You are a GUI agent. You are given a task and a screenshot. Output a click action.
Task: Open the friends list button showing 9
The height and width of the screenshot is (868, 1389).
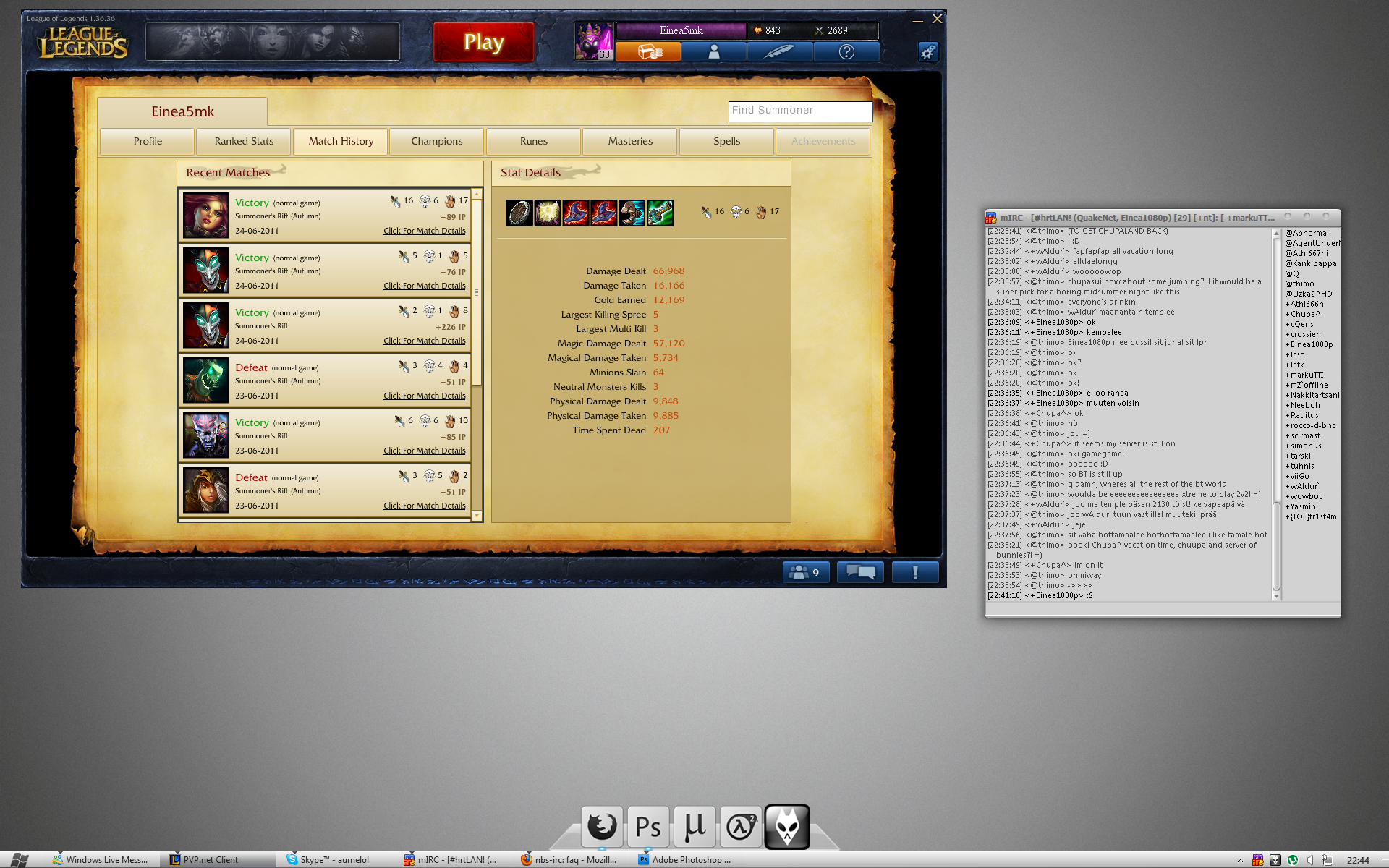click(806, 572)
